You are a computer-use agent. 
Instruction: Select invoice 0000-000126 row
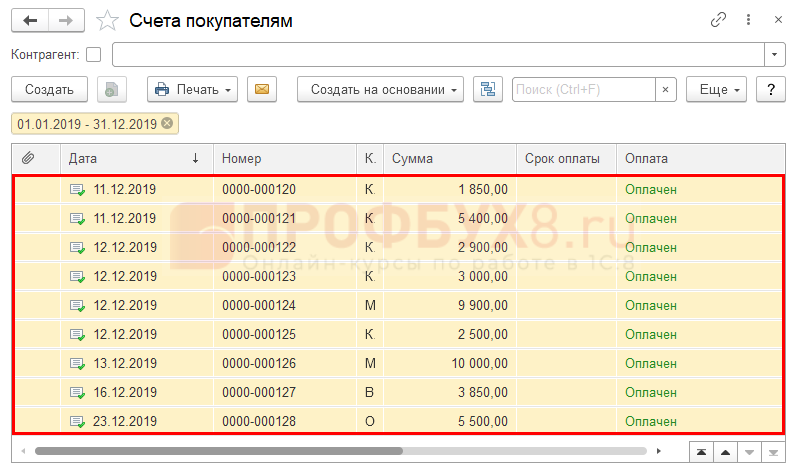coord(259,361)
